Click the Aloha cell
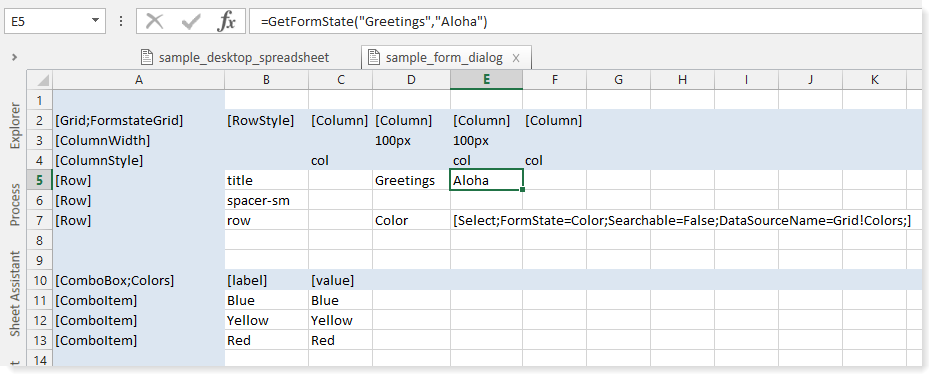 [486, 180]
